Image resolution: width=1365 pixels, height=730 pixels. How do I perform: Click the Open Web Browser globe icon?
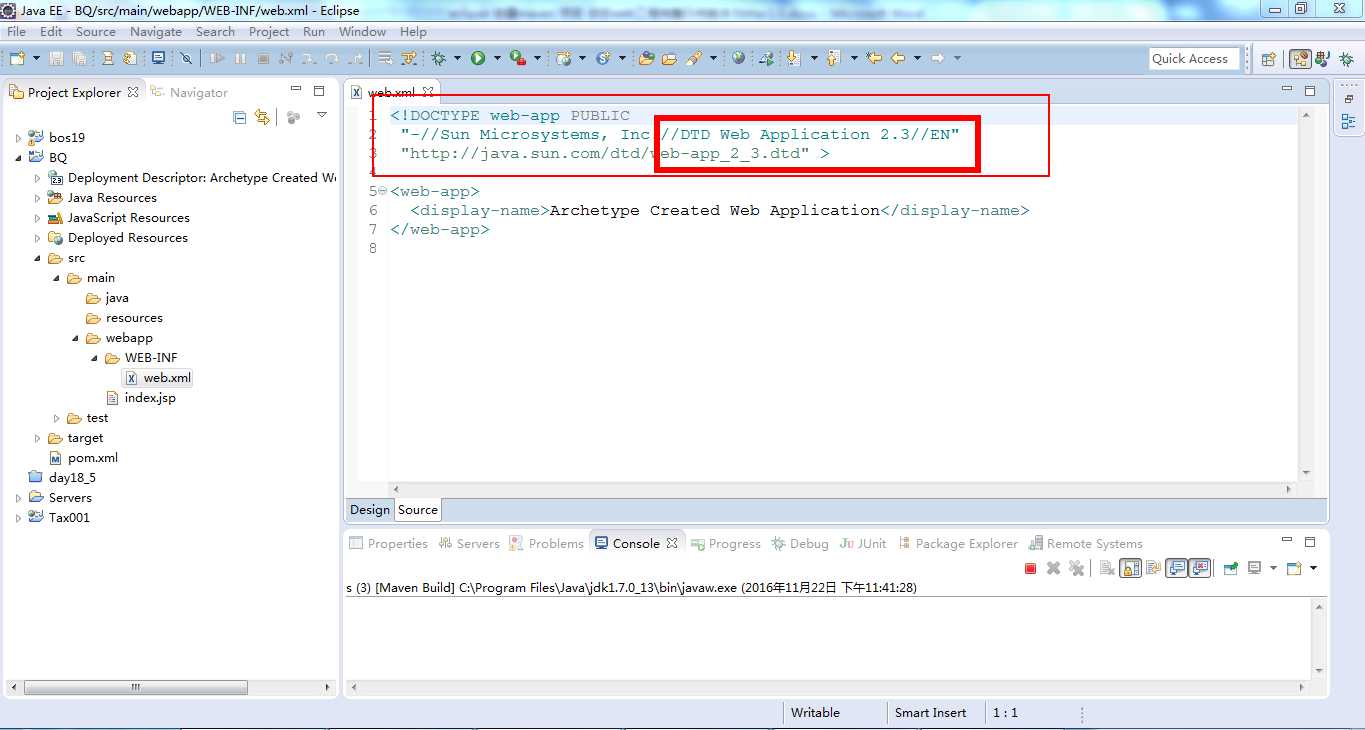(x=738, y=58)
